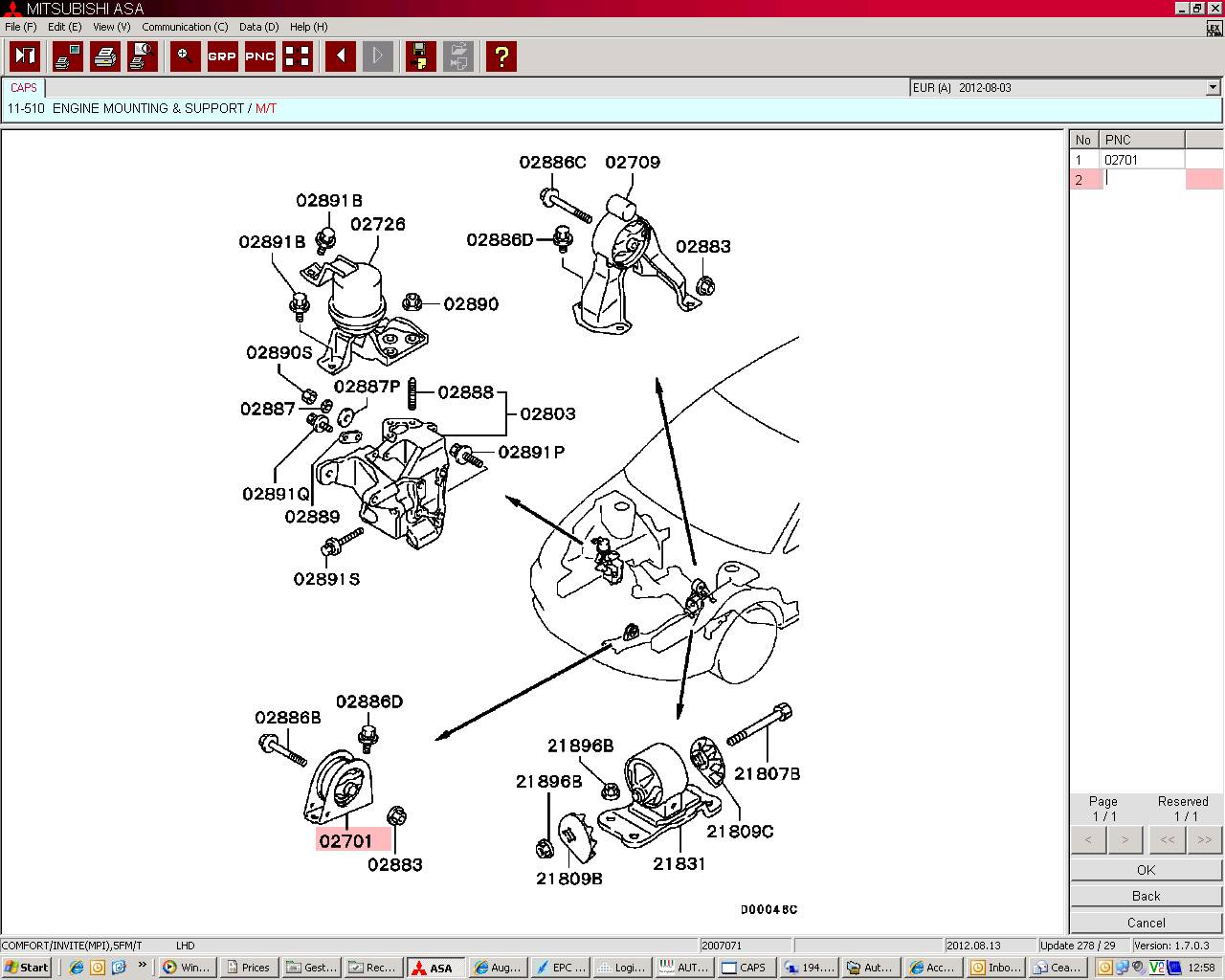The image size is (1225, 980).
Task: Click the reserved '>>' button
Action: coord(1205,840)
